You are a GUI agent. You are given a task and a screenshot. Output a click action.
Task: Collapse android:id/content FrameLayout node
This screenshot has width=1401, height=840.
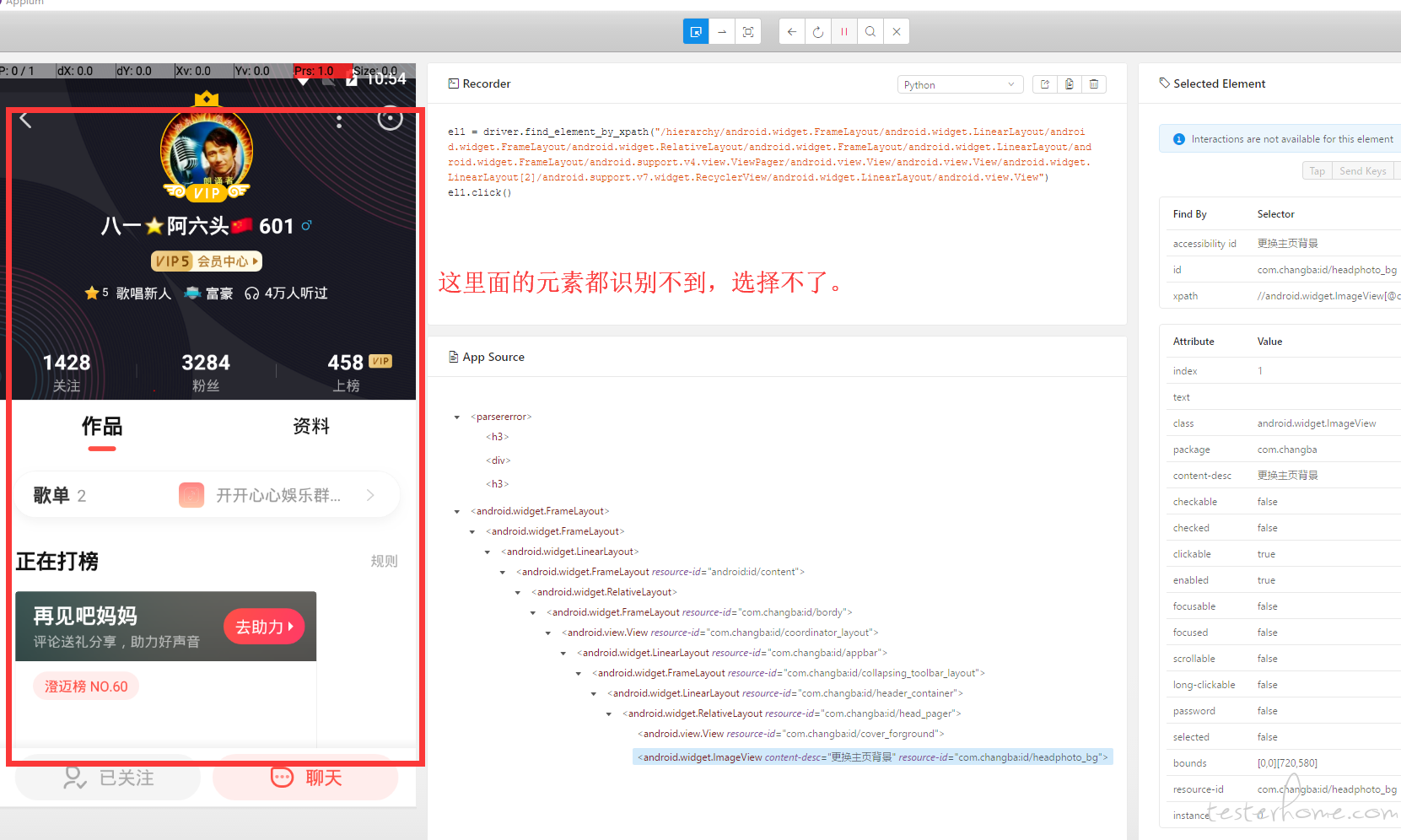[503, 573]
